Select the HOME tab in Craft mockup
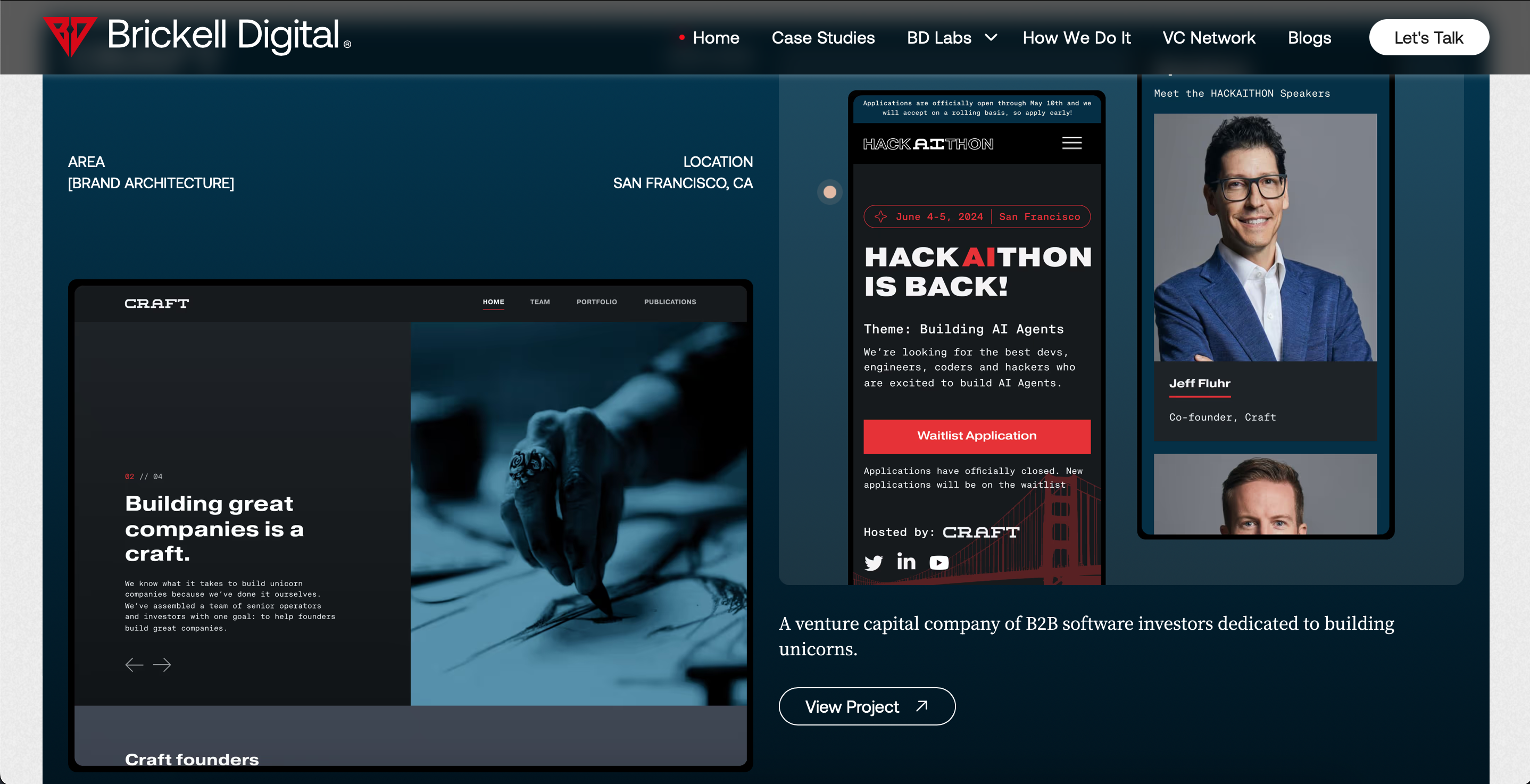The image size is (1530, 784). [493, 302]
